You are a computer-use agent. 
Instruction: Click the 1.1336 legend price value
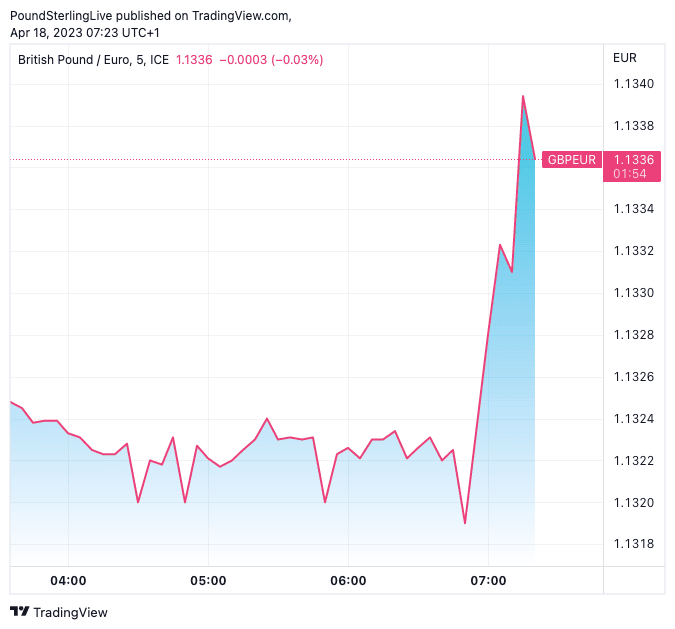(193, 59)
